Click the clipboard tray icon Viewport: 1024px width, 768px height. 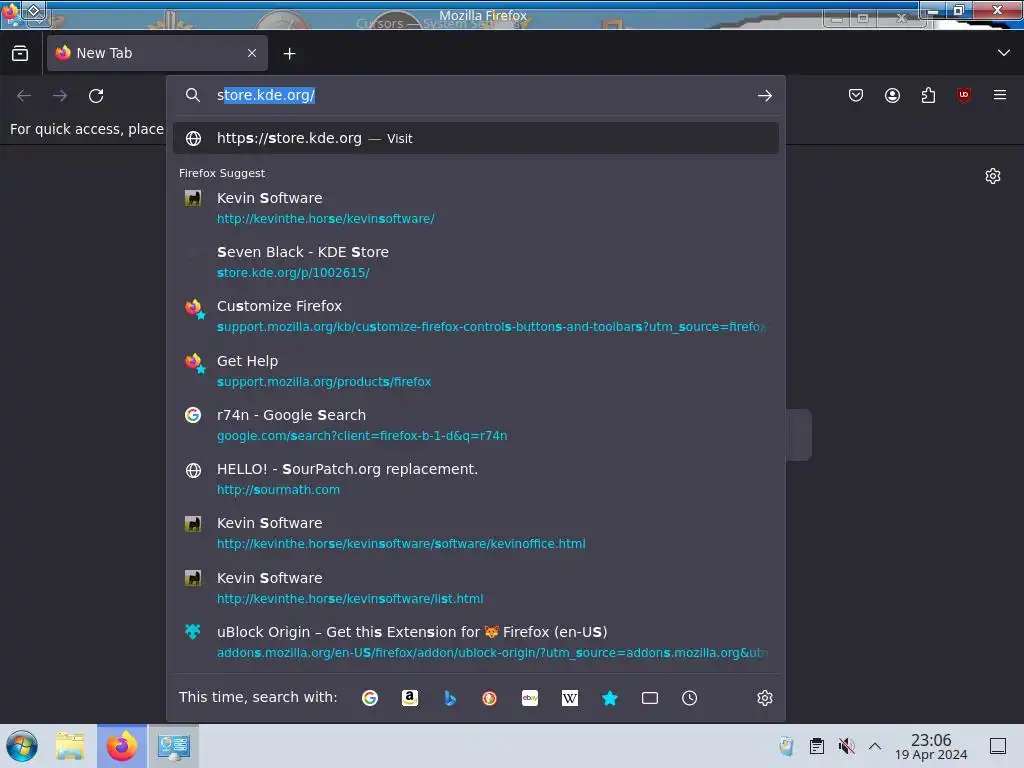pyautogui.click(x=816, y=746)
